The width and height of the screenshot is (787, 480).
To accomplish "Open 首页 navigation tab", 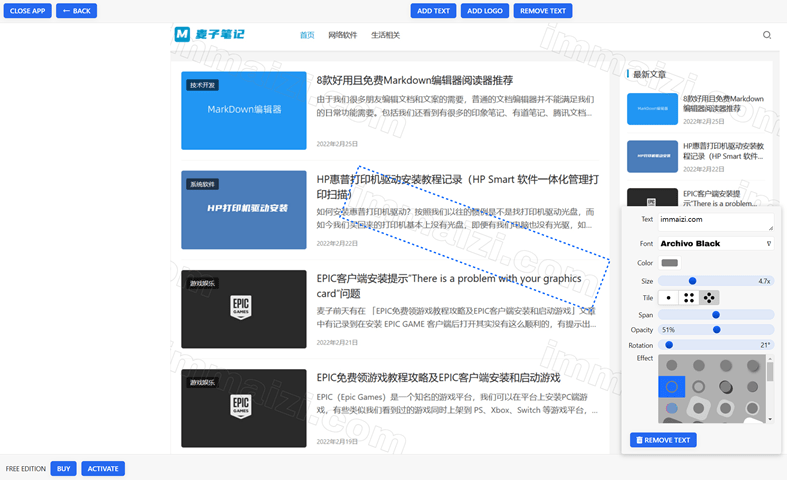I will pos(307,35).
